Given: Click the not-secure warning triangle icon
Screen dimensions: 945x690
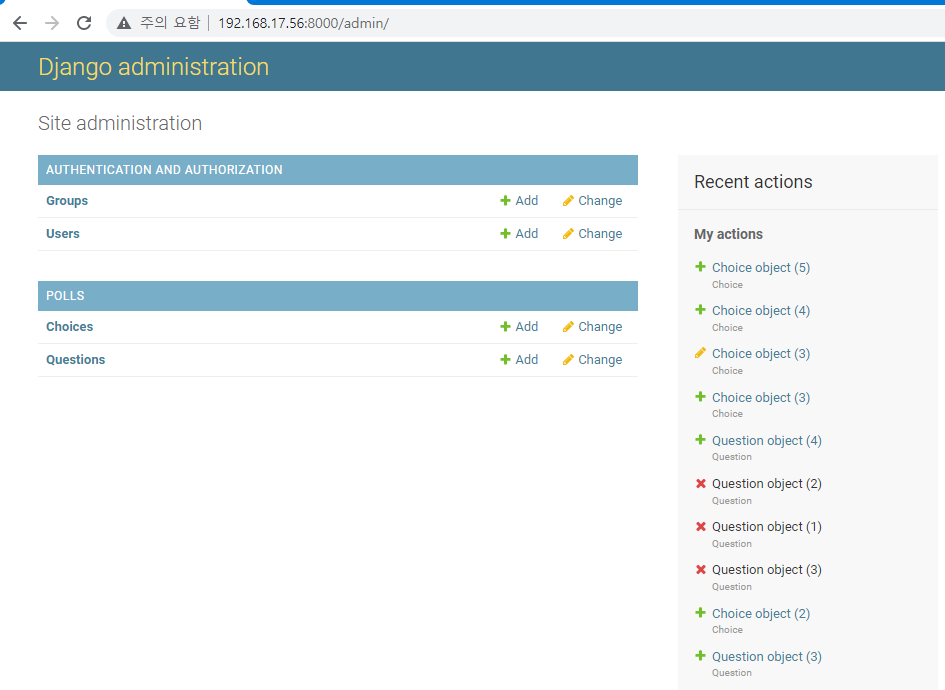Looking at the screenshot, I should (124, 23).
